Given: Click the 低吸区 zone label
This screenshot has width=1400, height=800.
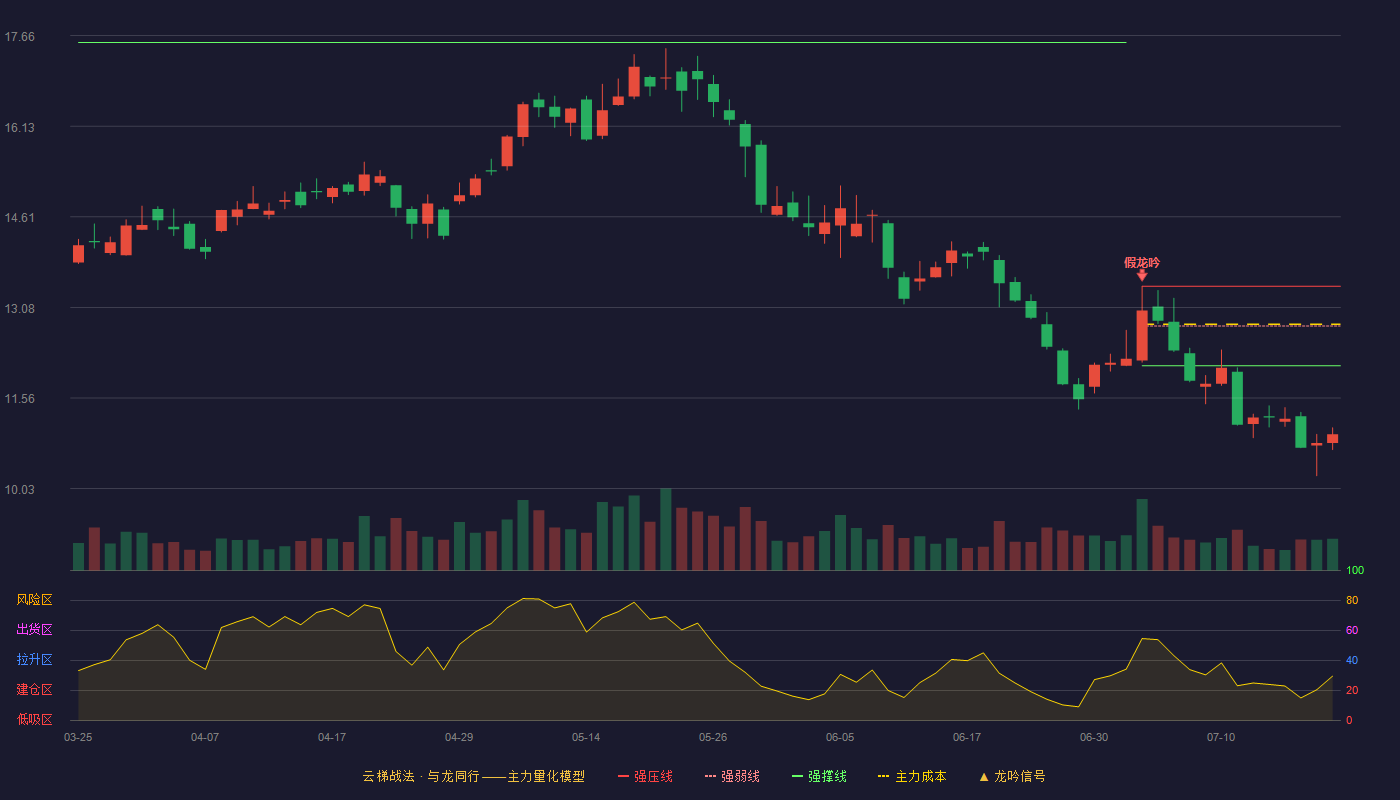Looking at the screenshot, I should pos(34,719).
